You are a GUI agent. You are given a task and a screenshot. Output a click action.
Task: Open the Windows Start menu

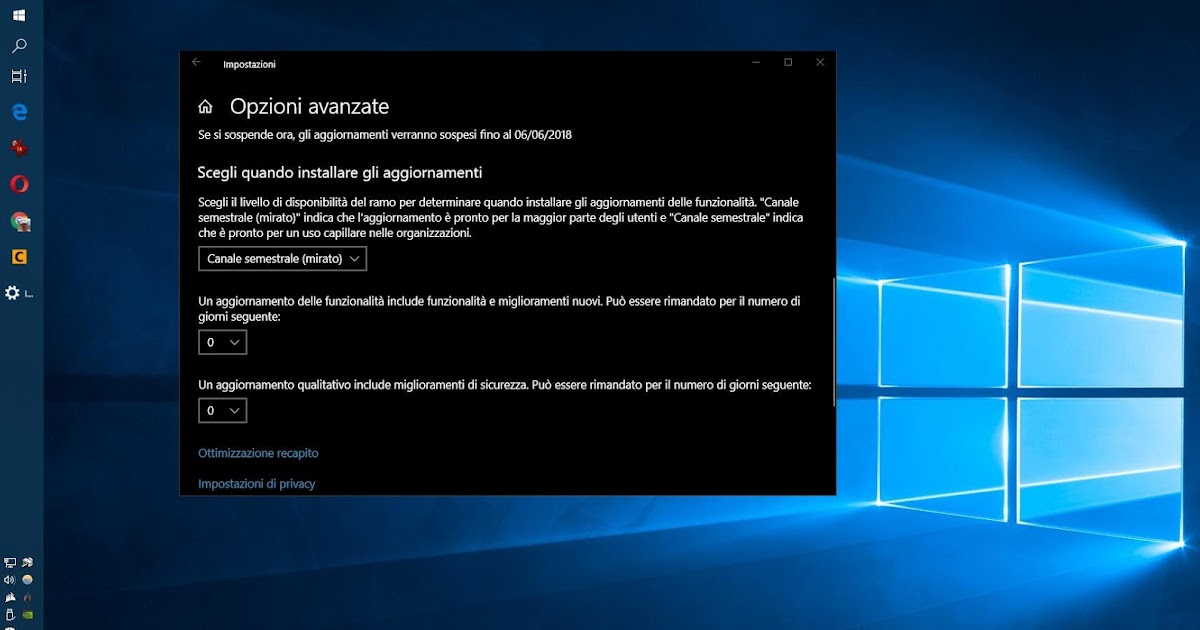(x=19, y=16)
